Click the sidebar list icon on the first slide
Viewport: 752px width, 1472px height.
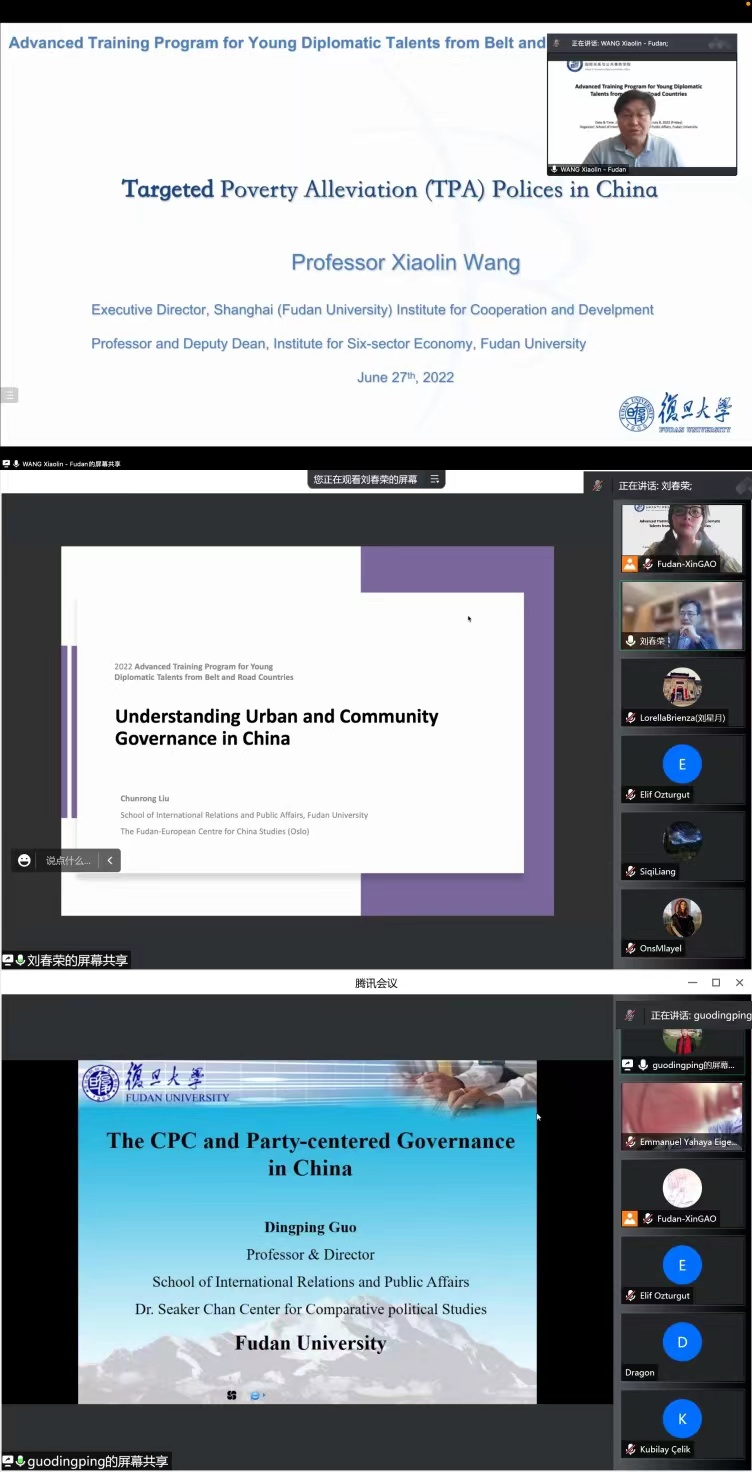tap(10, 395)
